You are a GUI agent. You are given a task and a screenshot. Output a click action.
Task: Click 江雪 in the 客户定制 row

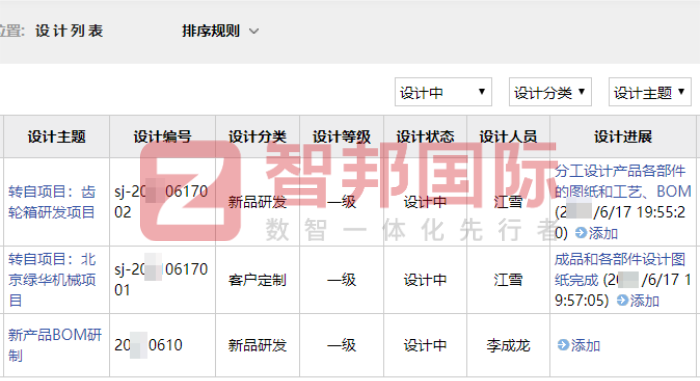[508, 280]
